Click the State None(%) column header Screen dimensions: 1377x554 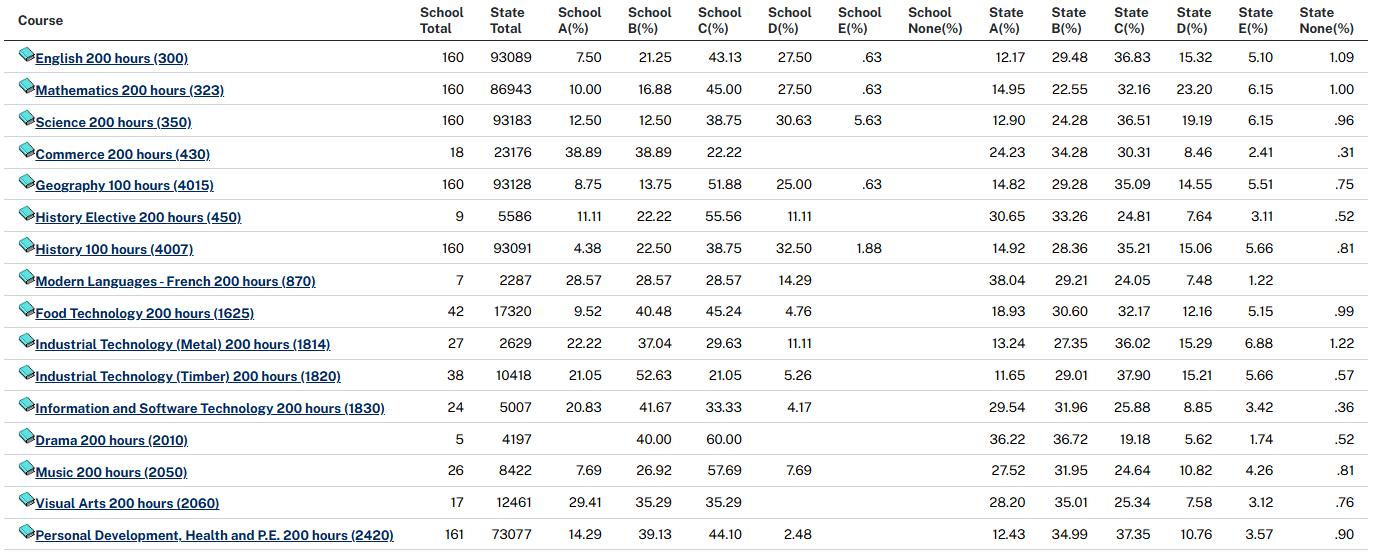pos(1326,20)
